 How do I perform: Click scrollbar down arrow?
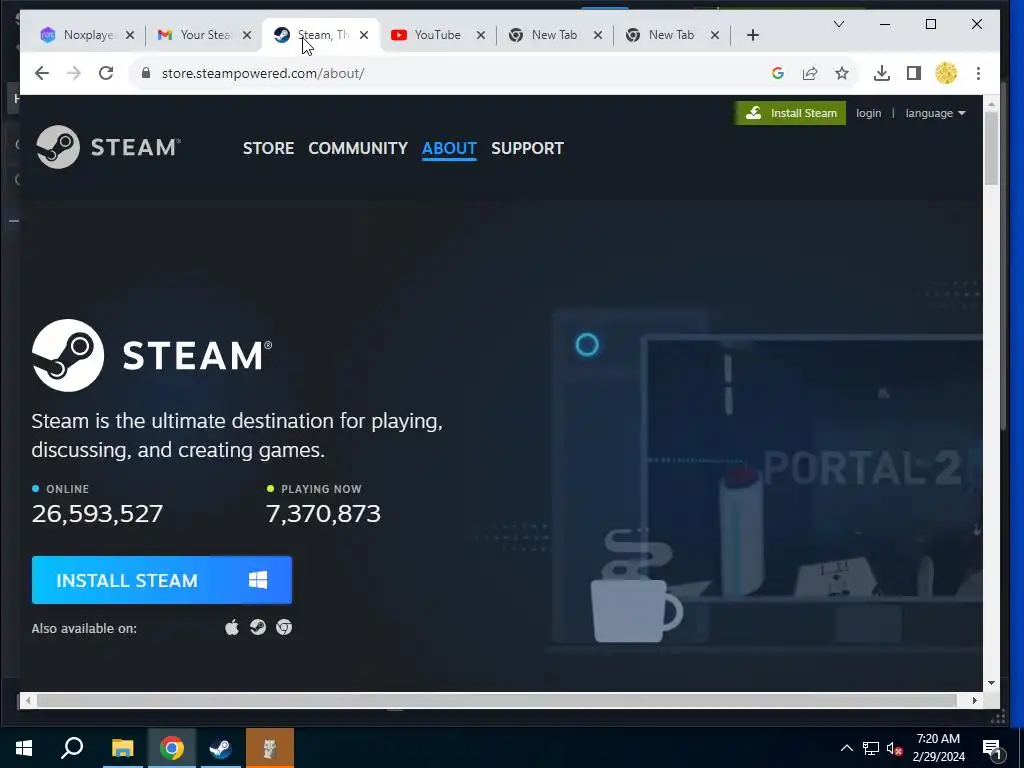click(x=991, y=682)
